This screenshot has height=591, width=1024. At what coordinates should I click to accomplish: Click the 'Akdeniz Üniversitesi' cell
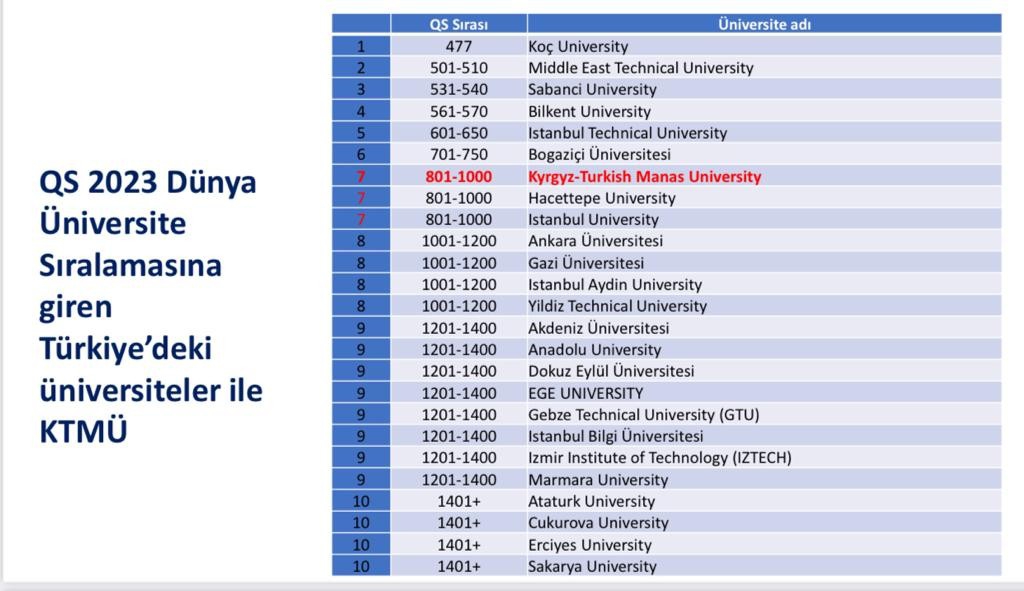point(764,328)
